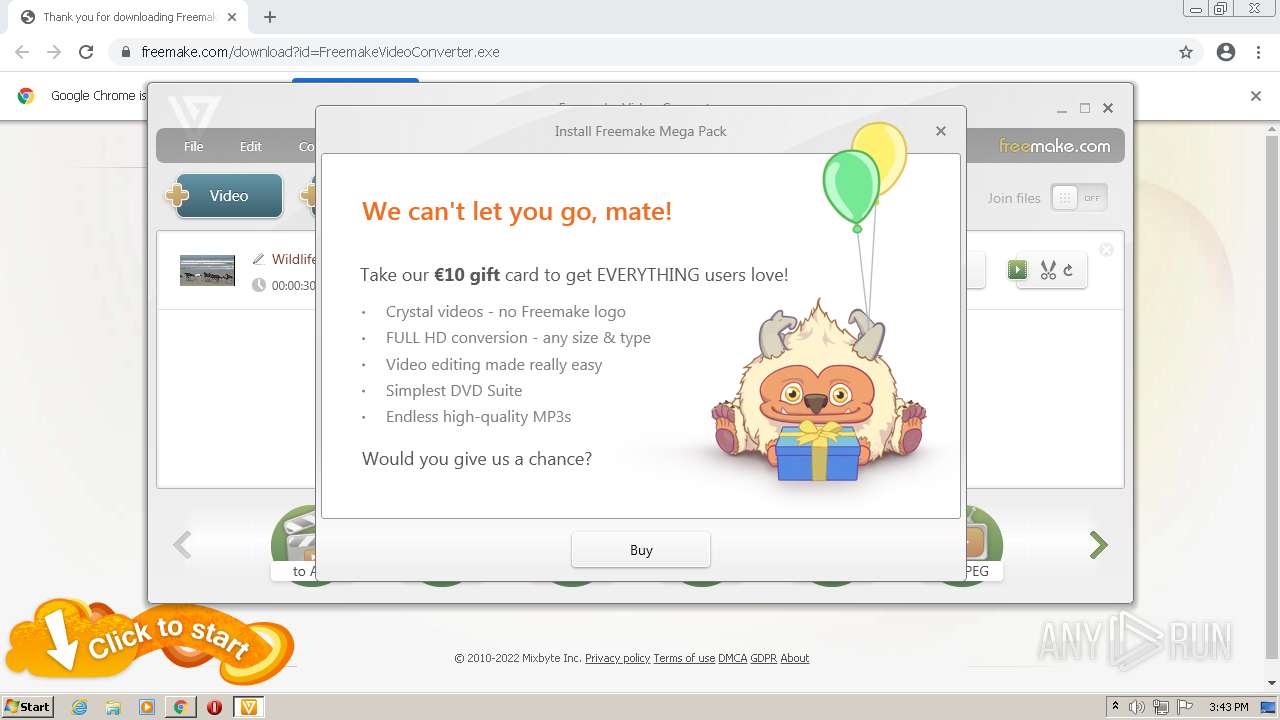Open the media player taskbar icon

pos(147,707)
